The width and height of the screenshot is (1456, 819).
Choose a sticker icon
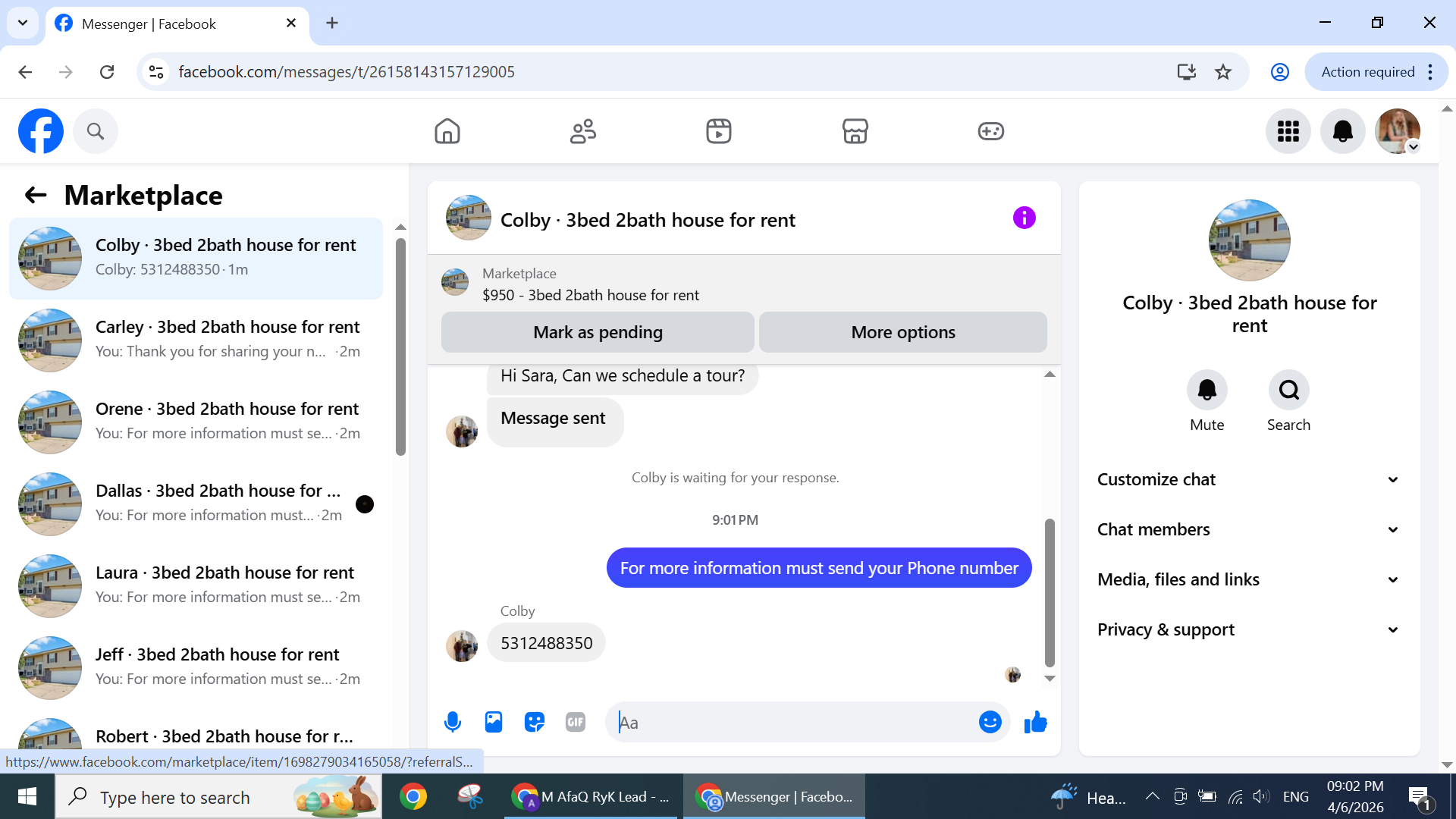pos(535,722)
